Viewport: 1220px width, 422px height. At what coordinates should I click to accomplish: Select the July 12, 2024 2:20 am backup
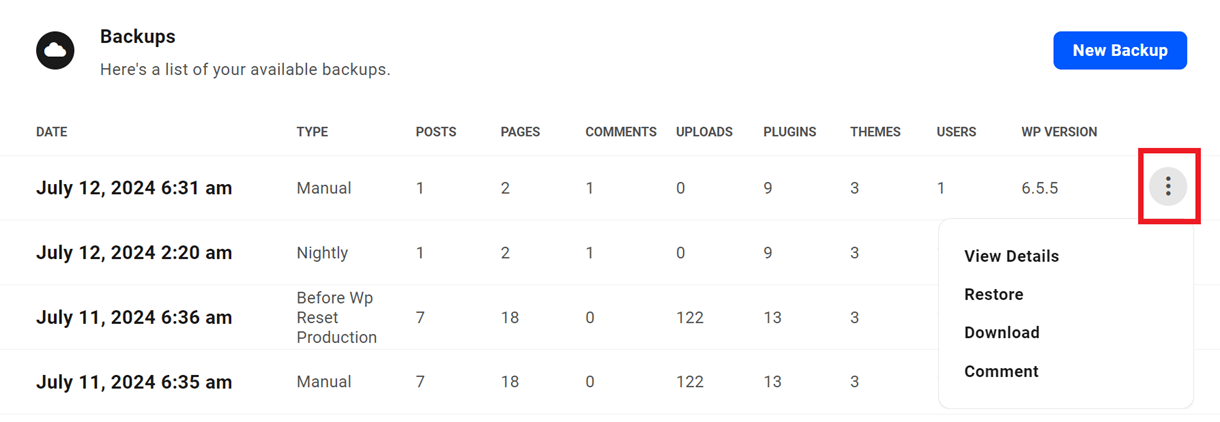(x=134, y=253)
